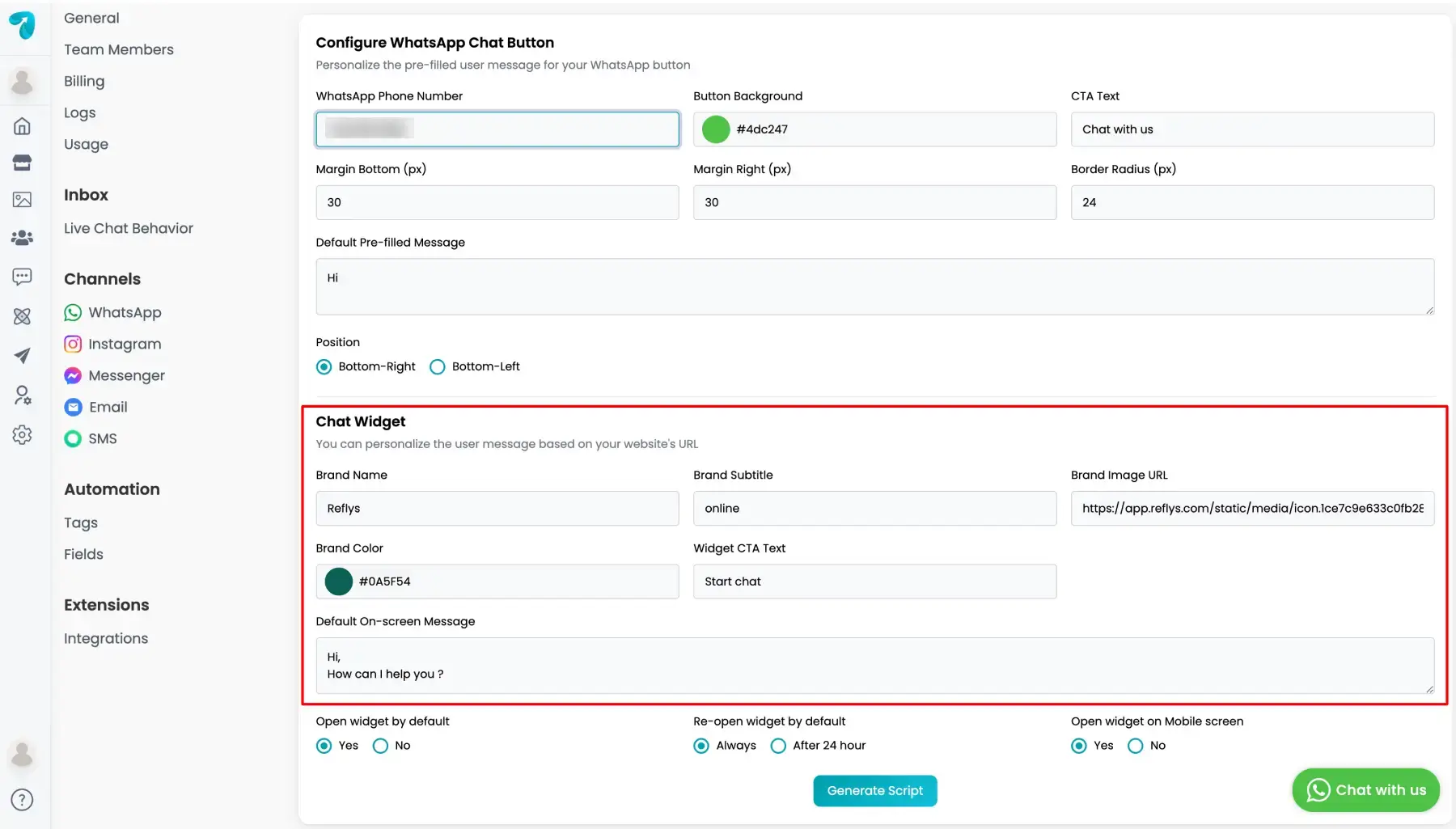Open Live Chat Behavior page
Screen dimensions: 1456x829
click(x=129, y=228)
